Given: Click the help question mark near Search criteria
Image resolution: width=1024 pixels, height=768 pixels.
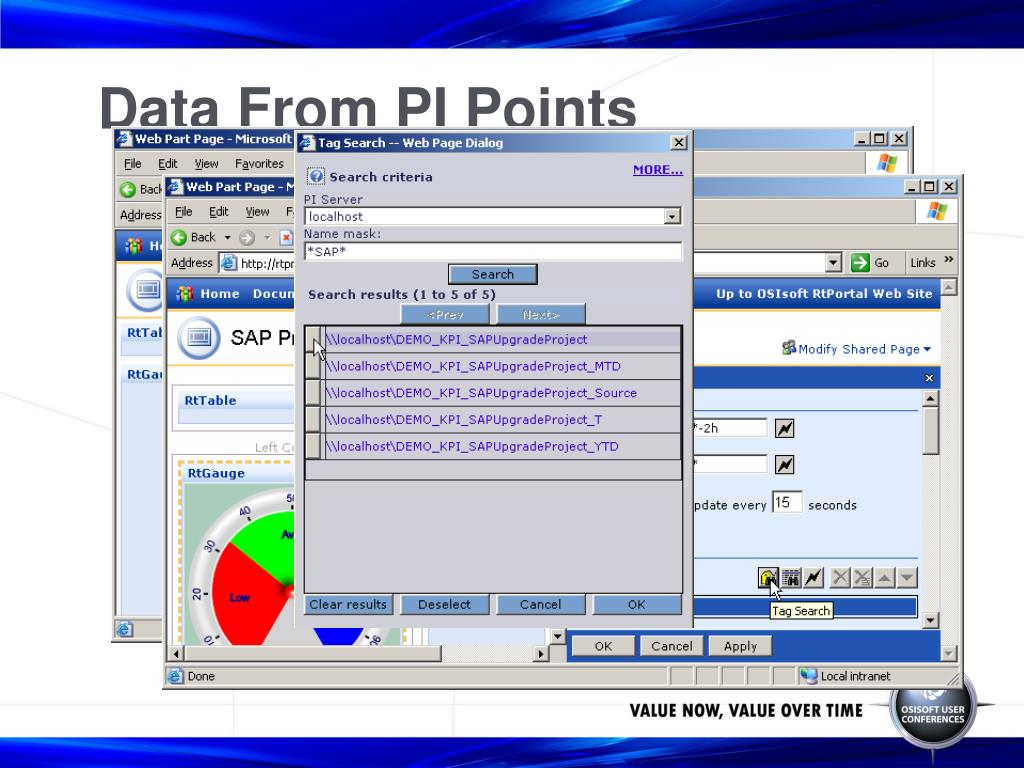Looking at the screenshot, I should click(316, 176).
